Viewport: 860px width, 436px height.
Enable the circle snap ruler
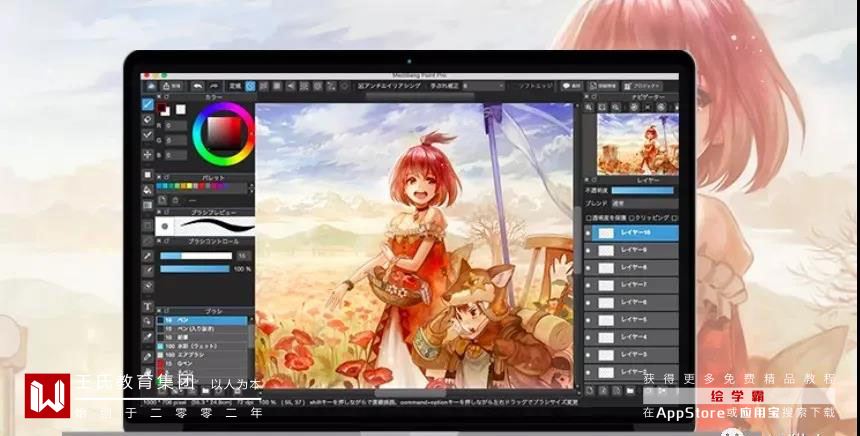(x=318, y=86)
